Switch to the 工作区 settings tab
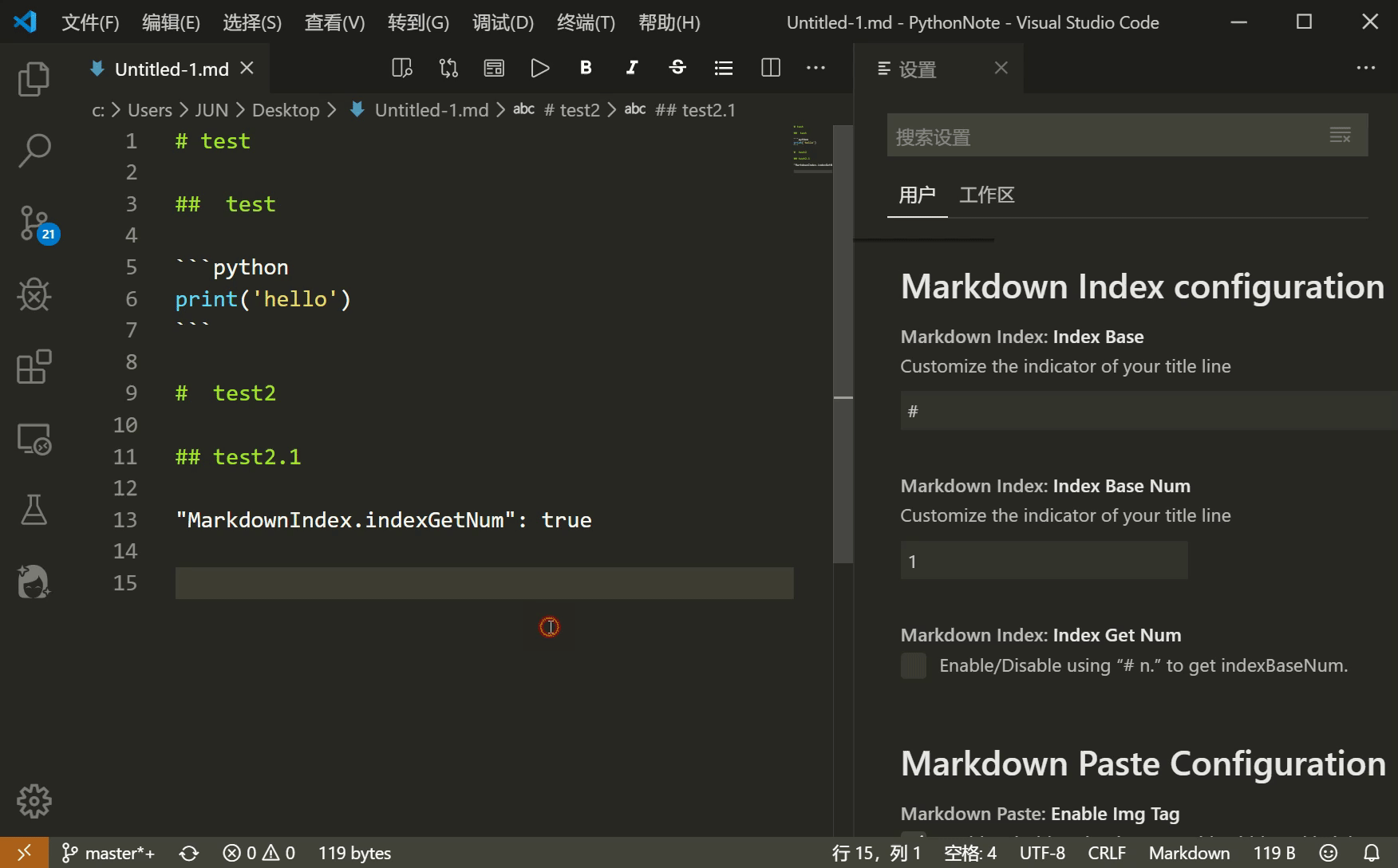 (987, 195)
